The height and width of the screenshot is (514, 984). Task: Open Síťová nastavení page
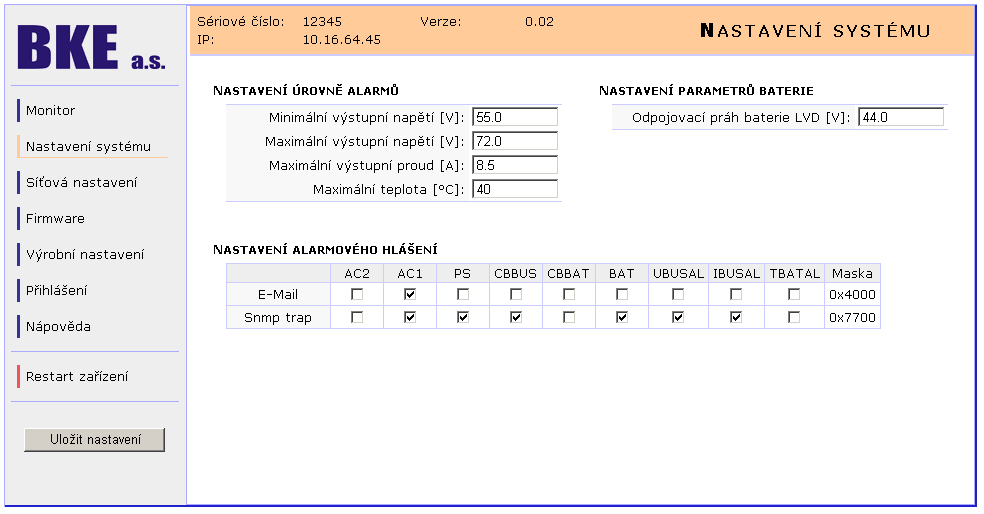(81, 183)
